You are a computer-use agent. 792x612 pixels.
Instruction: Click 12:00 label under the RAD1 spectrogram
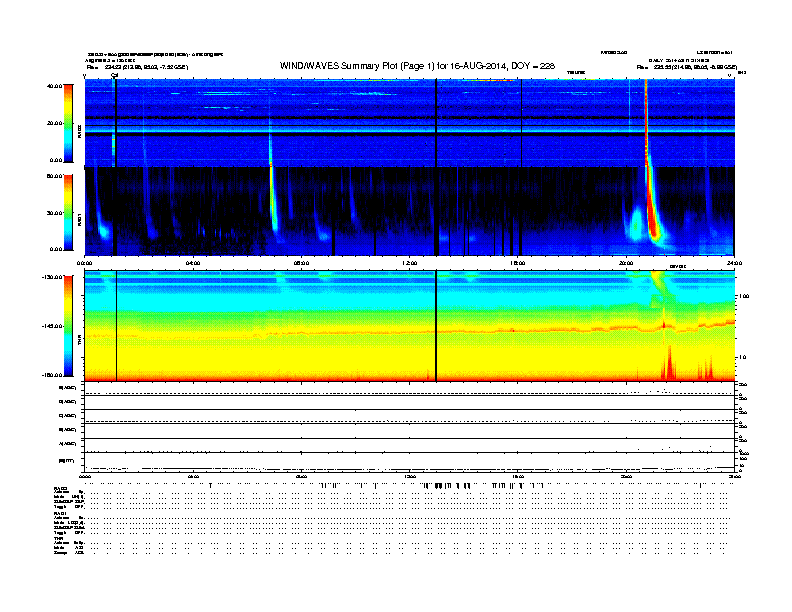tap(410, 263)
